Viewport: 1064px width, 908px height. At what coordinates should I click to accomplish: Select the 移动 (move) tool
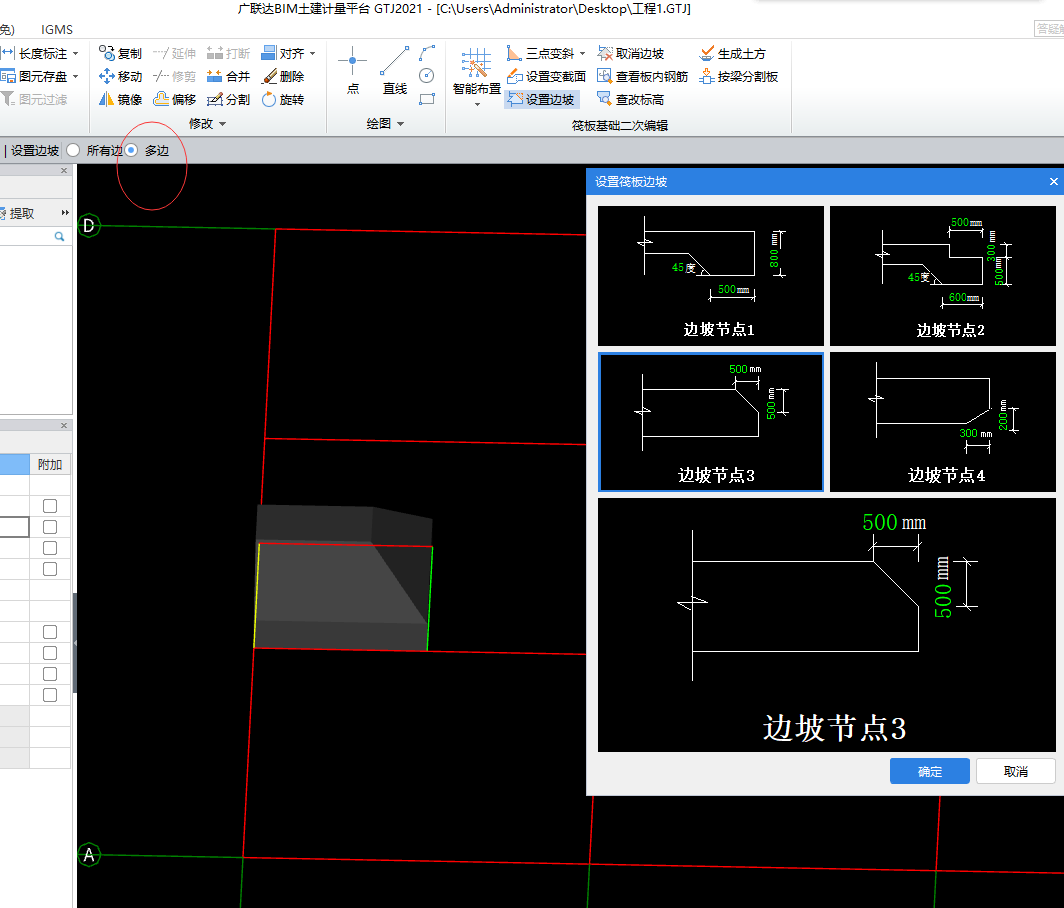pyautogui.click(x=119, y=77)
